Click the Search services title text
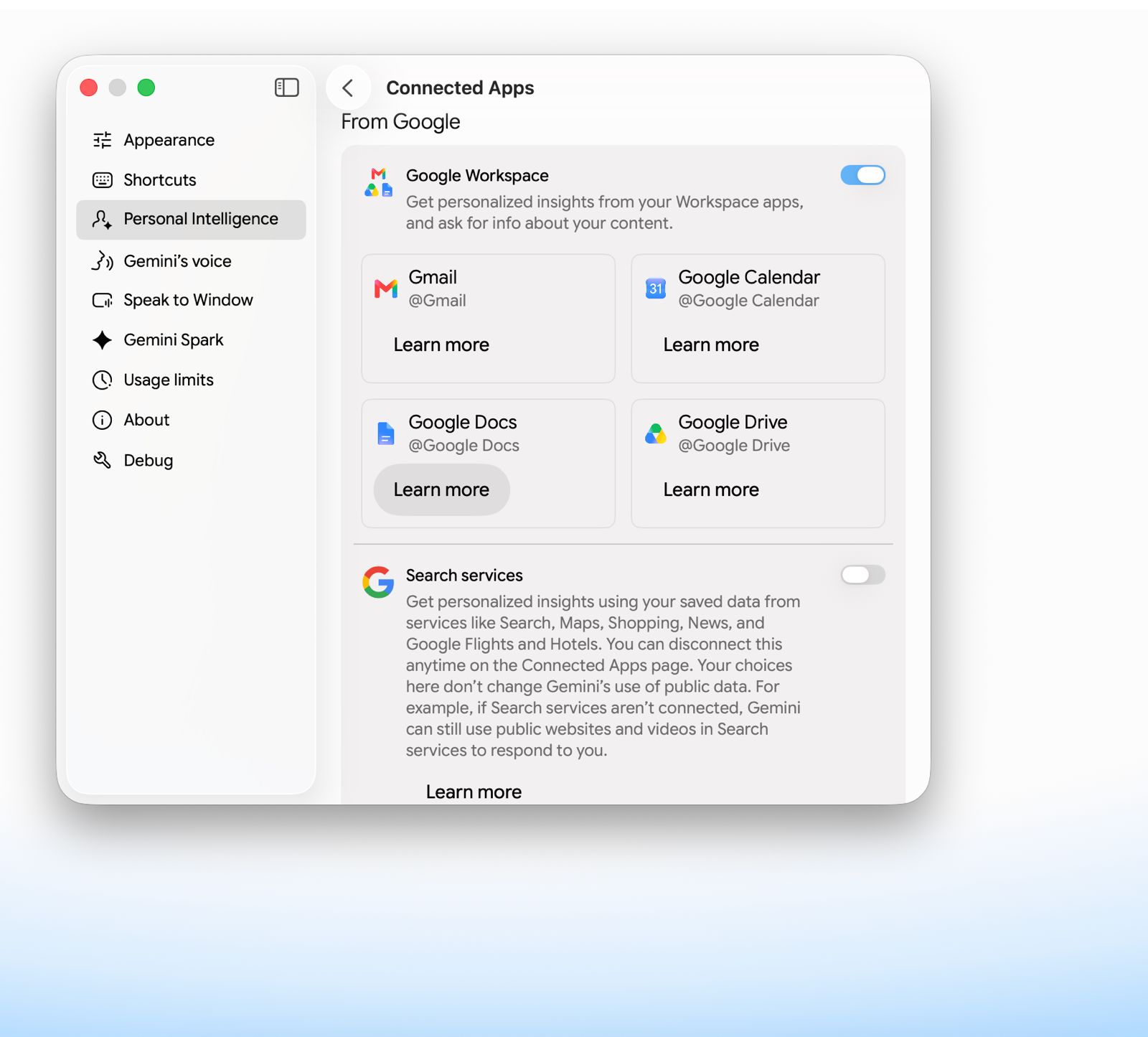Image resolution: width=1148 pixels, height=1037 pixels. [x=464, y=576]
